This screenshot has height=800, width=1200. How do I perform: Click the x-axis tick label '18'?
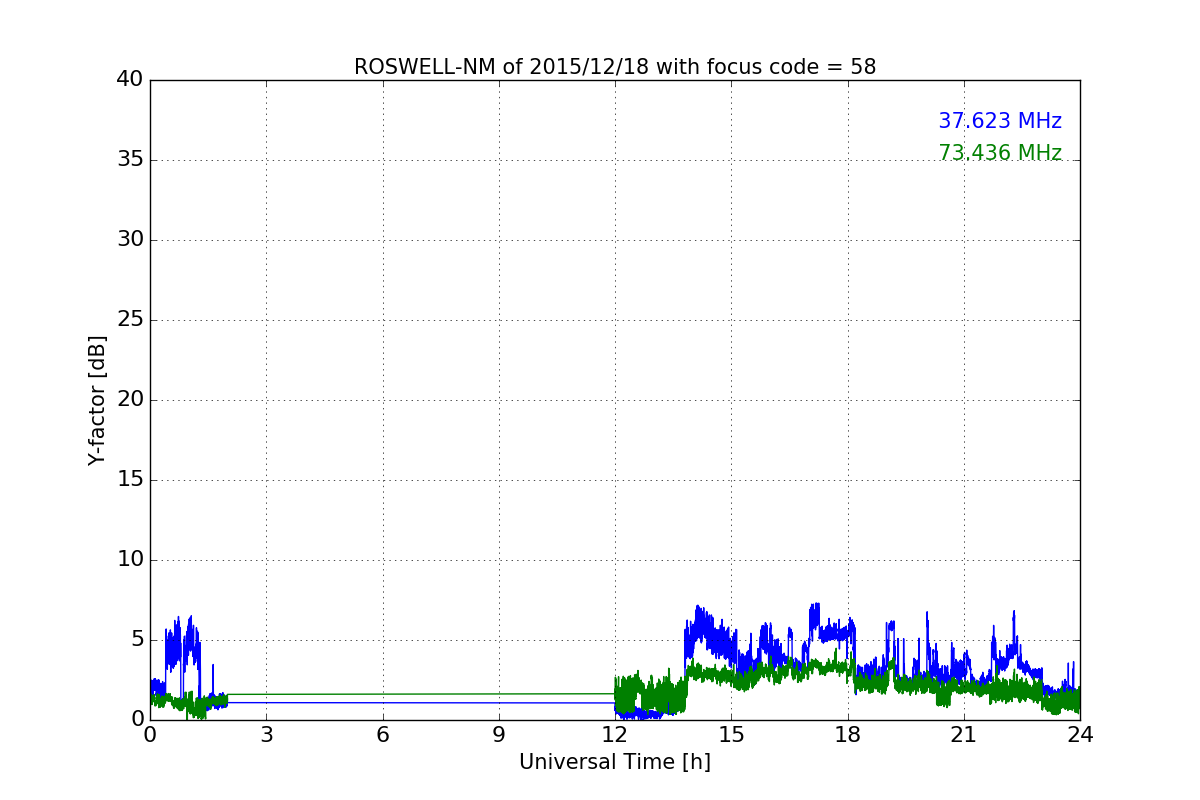pyautogui.click(x=848, y=735)
